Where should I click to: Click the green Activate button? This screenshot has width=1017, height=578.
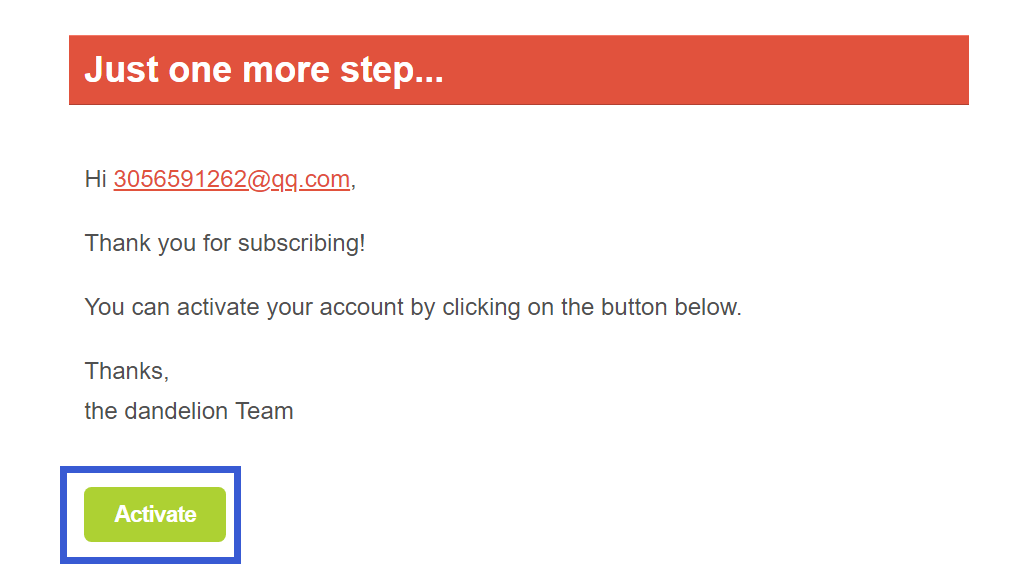[x=155, y=514]
